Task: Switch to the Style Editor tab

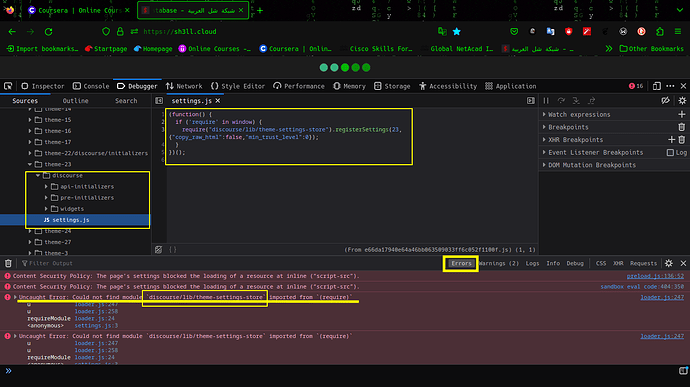Action: coord(238,86)
